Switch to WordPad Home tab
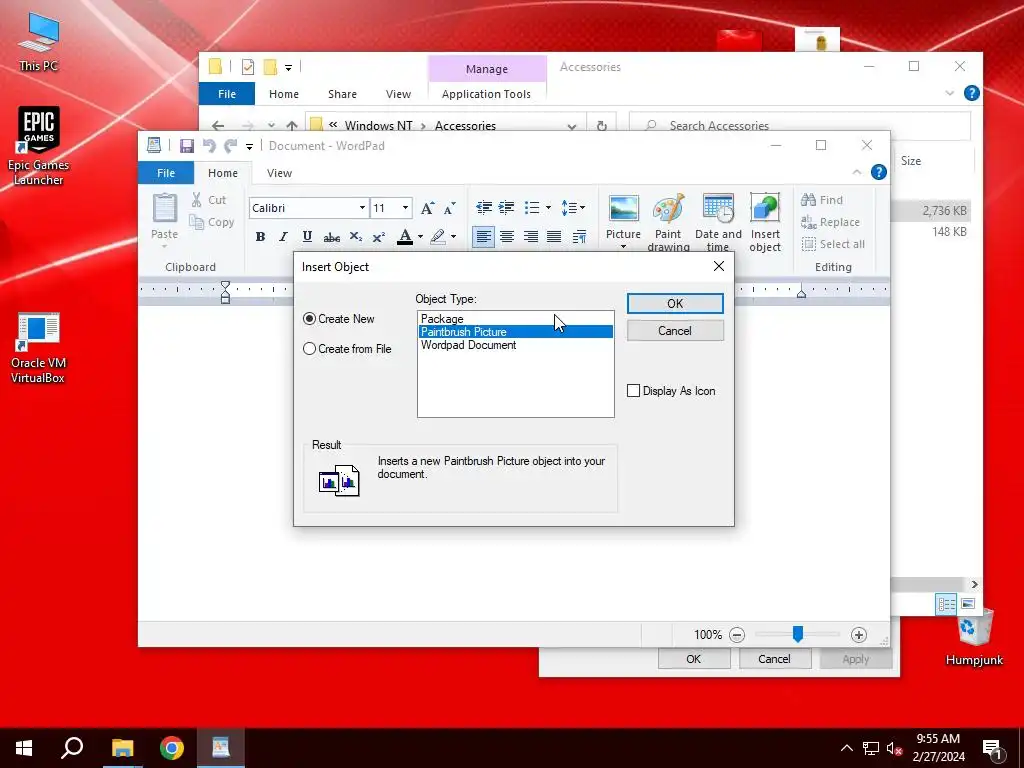The image size is (1024, 768). [223, 173]
